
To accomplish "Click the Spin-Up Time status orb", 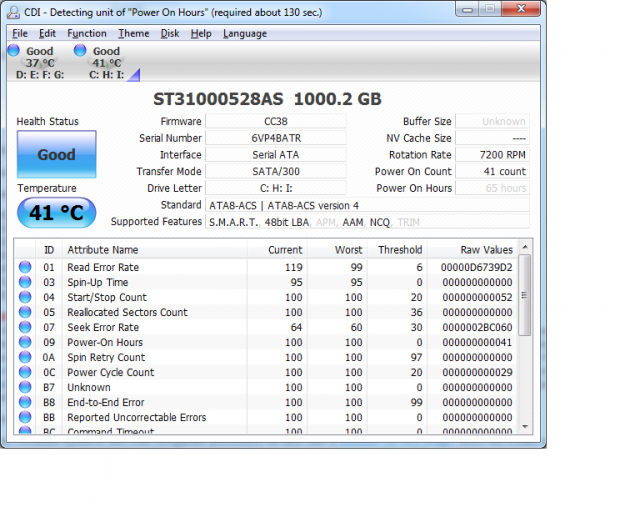I will tap(25, 282).
